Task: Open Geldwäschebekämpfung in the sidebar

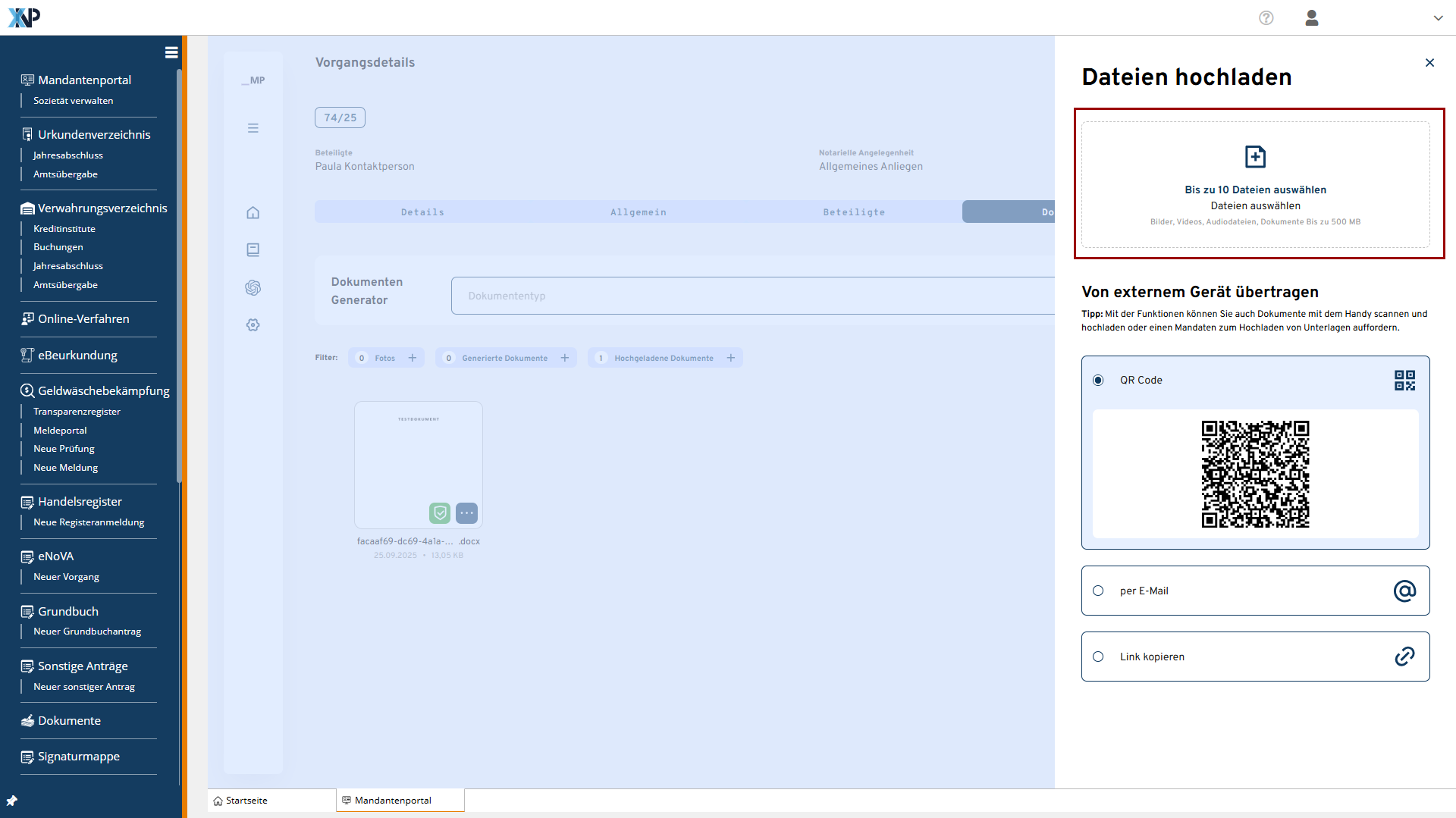Action: click(104, 390)
